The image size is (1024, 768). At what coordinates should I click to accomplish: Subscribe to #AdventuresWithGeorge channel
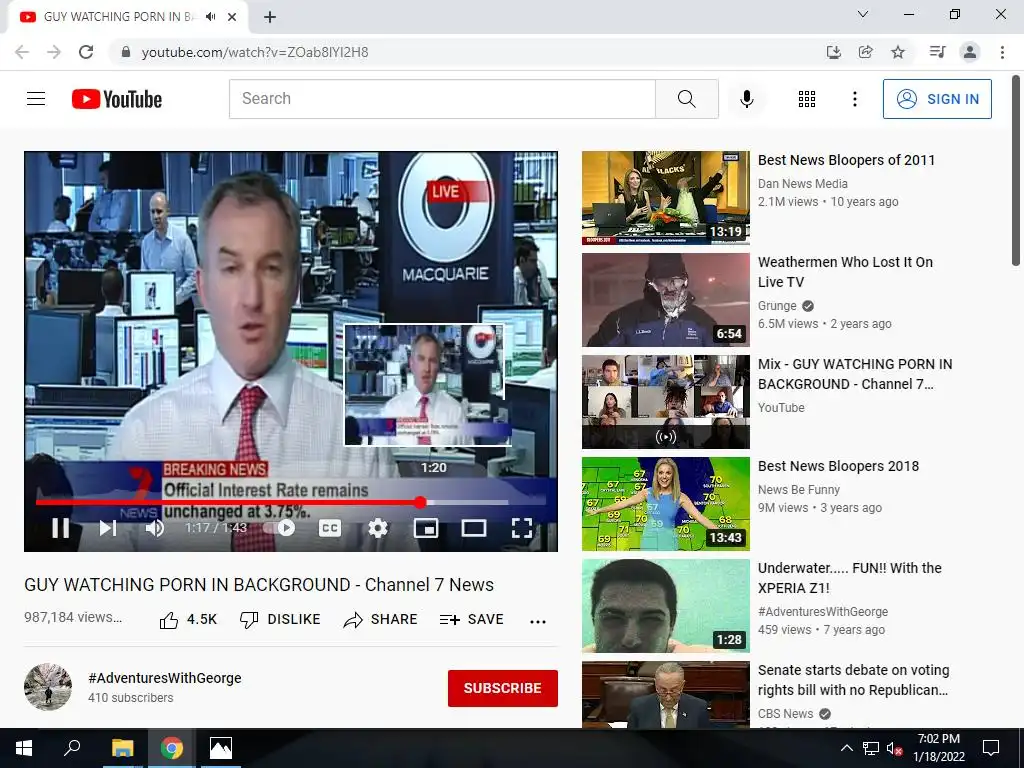pyautogui.click(x=502, y=688)
